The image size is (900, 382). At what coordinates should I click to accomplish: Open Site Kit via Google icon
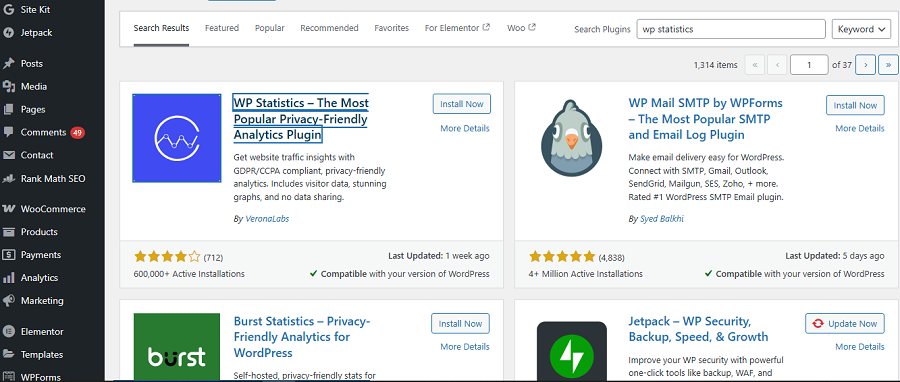coord(9,9)
